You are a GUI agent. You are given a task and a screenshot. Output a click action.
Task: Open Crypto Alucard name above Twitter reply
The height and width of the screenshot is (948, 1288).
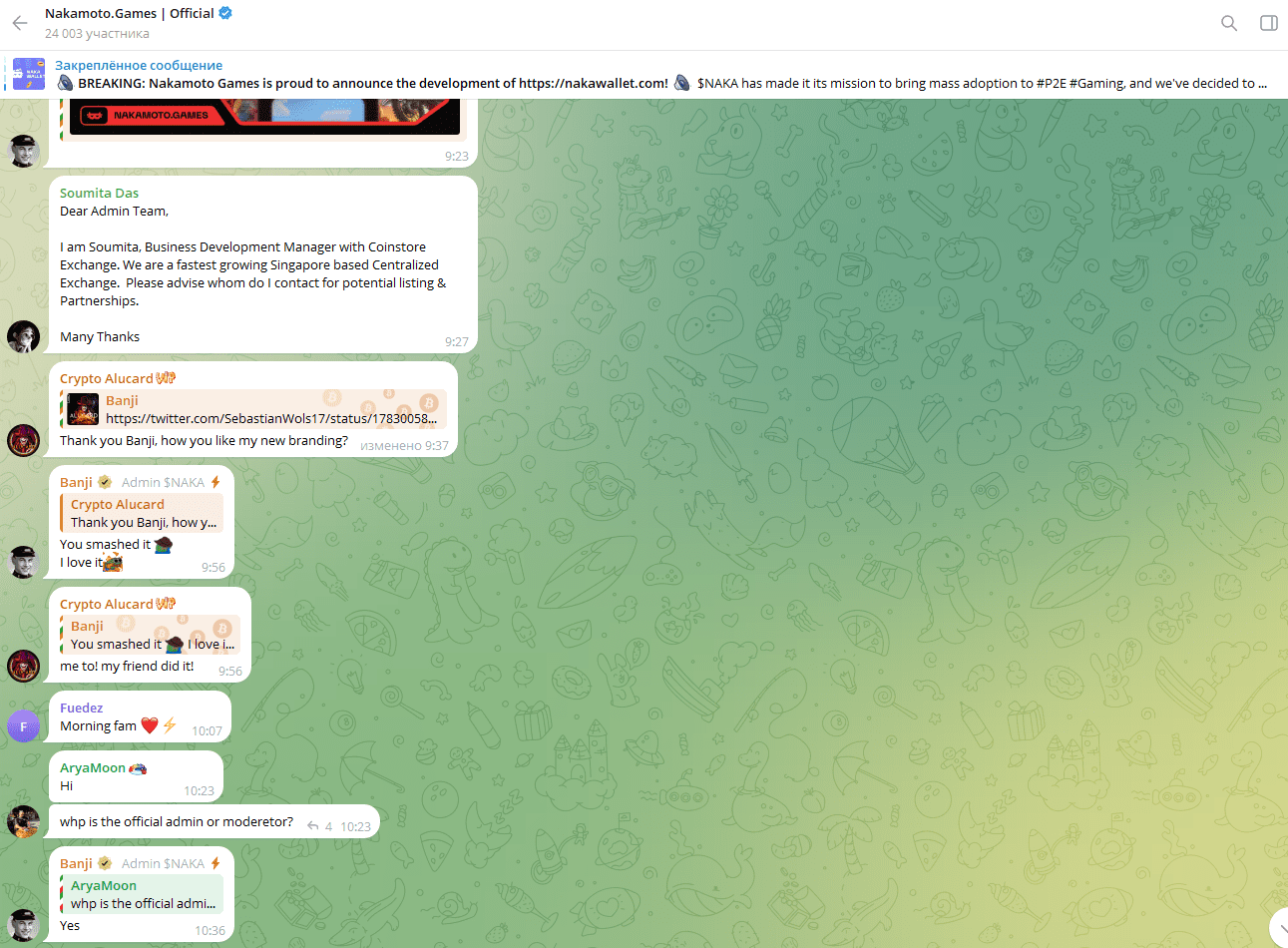106,378
